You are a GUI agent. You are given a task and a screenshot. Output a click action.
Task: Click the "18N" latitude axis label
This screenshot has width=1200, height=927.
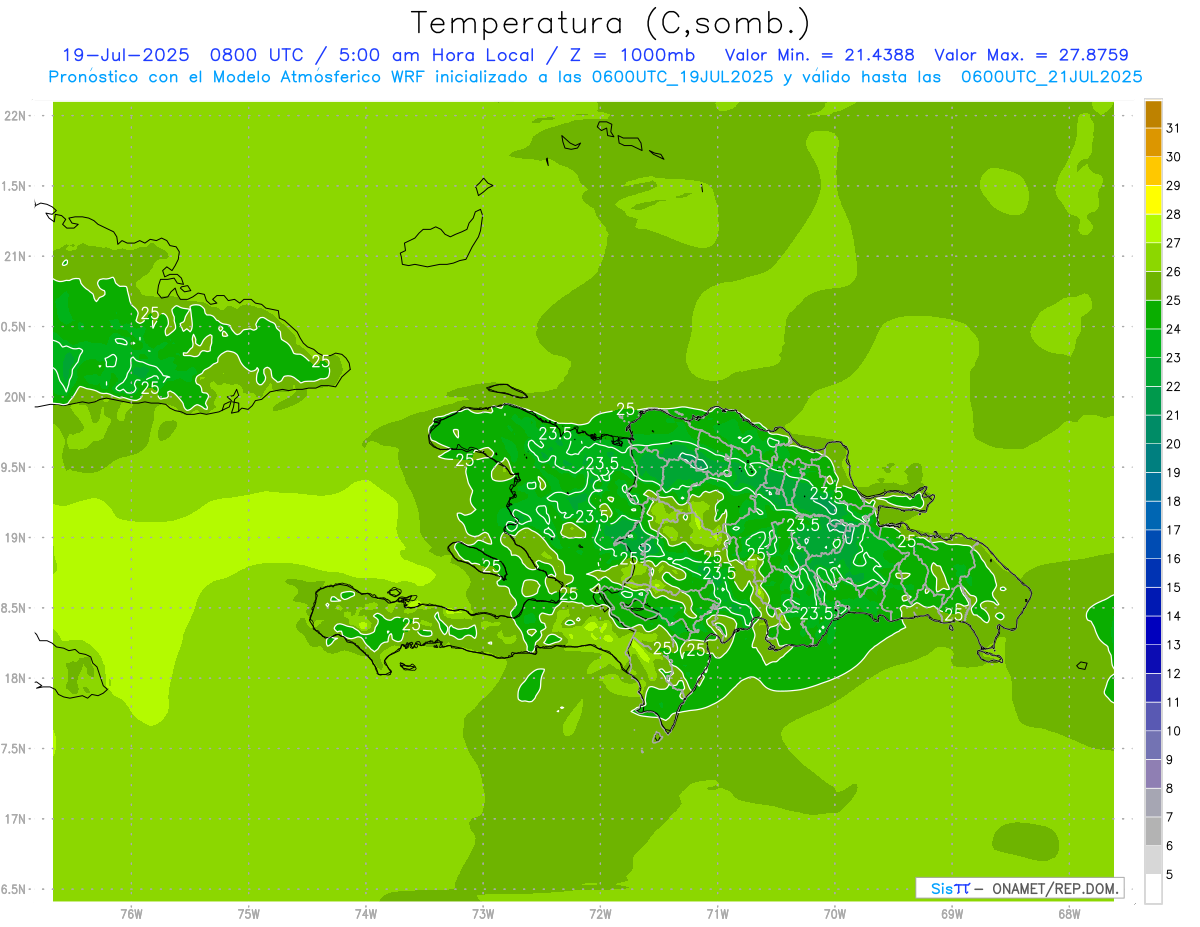[x=16, y=678]
